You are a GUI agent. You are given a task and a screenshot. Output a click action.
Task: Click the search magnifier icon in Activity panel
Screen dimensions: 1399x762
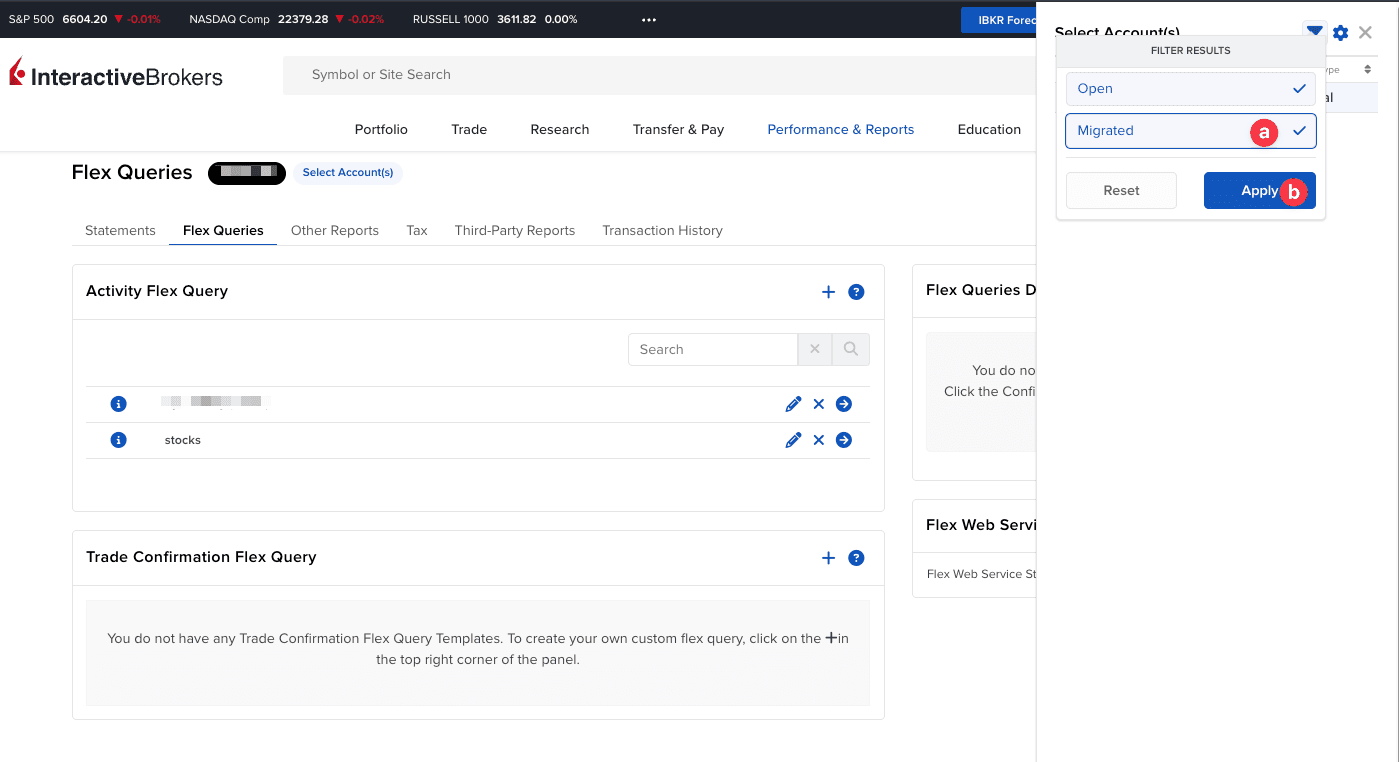851,349
